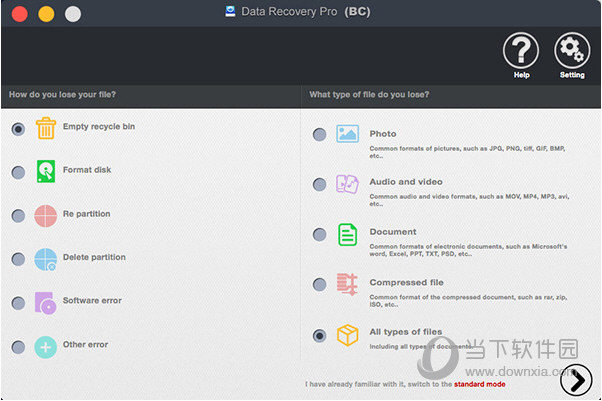Click the purple Software error icon
The height and width of the screenshot is (401, 602).
[x=45, y=303]
